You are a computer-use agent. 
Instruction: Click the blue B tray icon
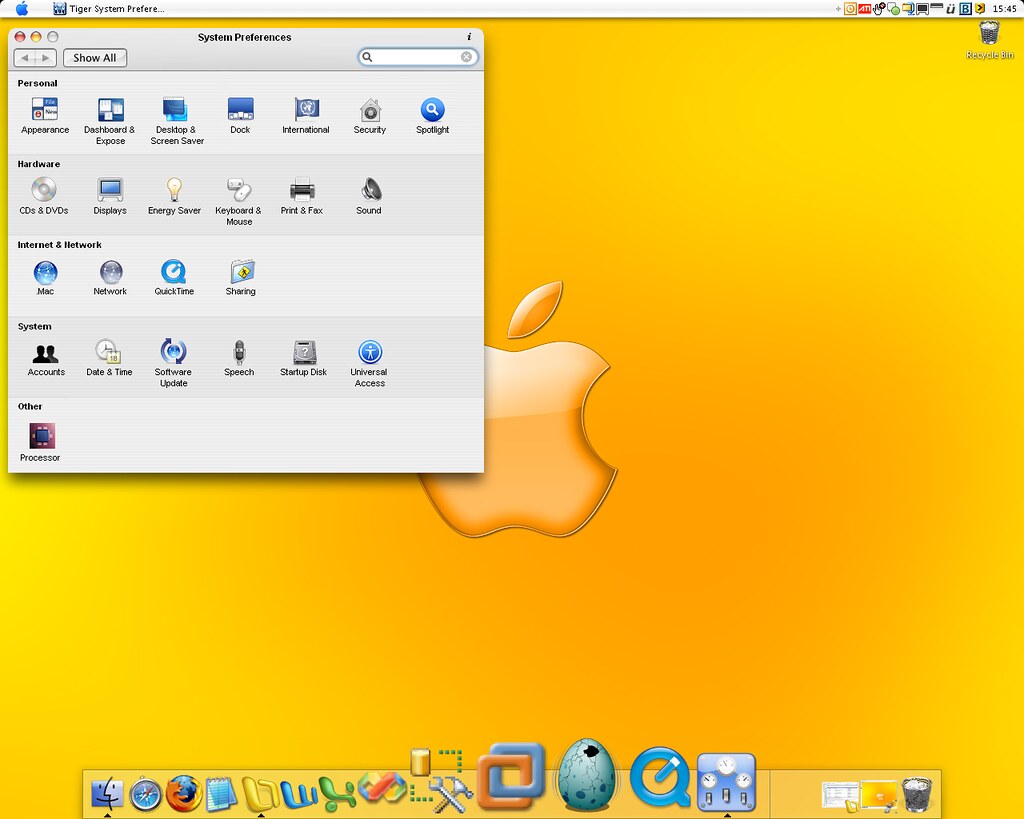tap(965, 8)
